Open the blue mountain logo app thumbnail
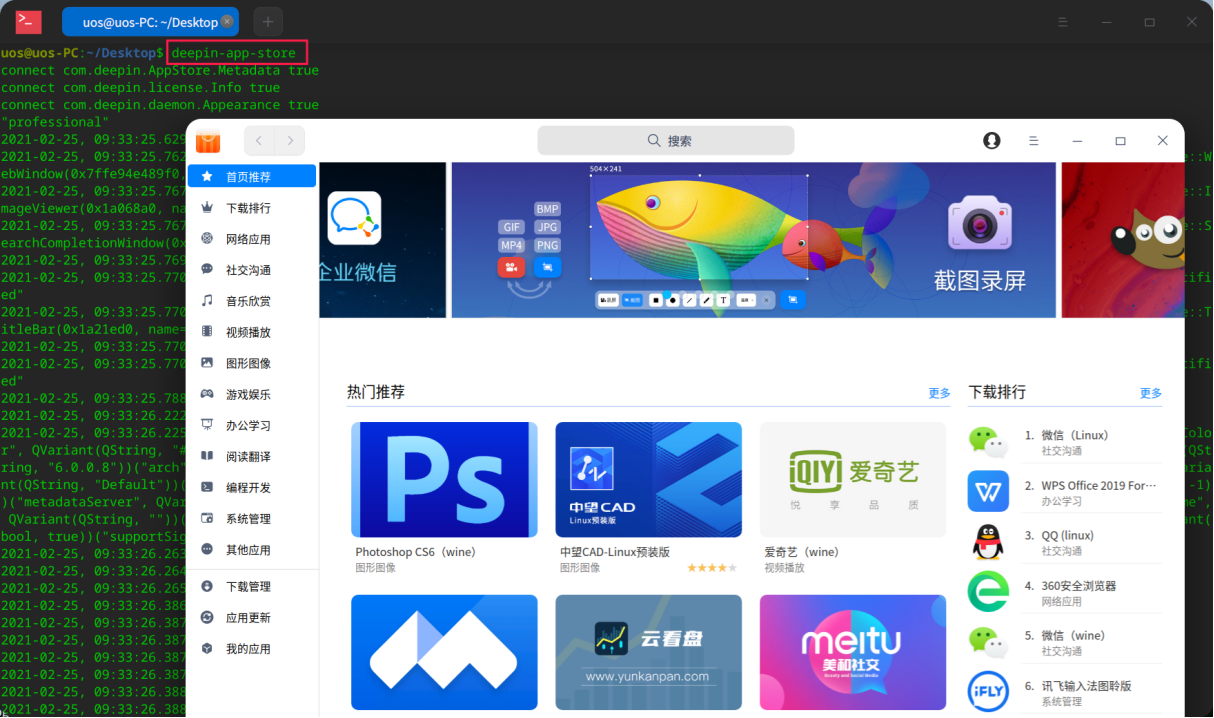Screen dimensions: 1214x718 click(444, 653)
